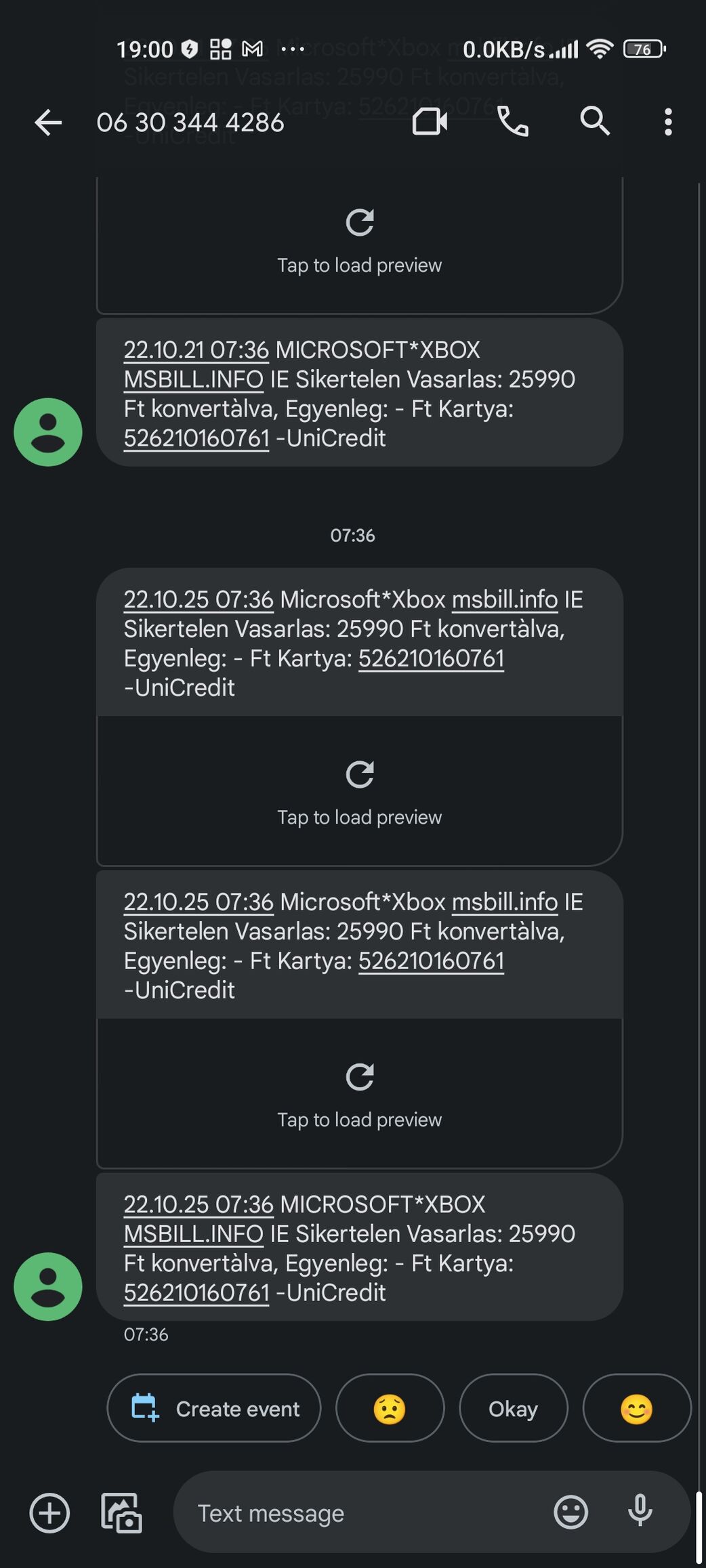The image size is (706, 1568).
Task: Open the emoji picker in message field
Action: click(570, 1512)
